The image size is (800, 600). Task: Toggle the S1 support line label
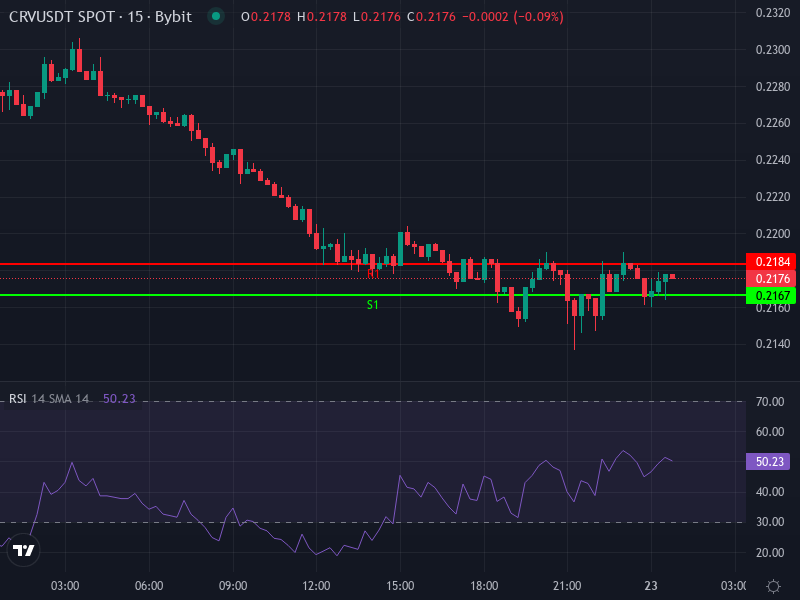tap(372, 304)
